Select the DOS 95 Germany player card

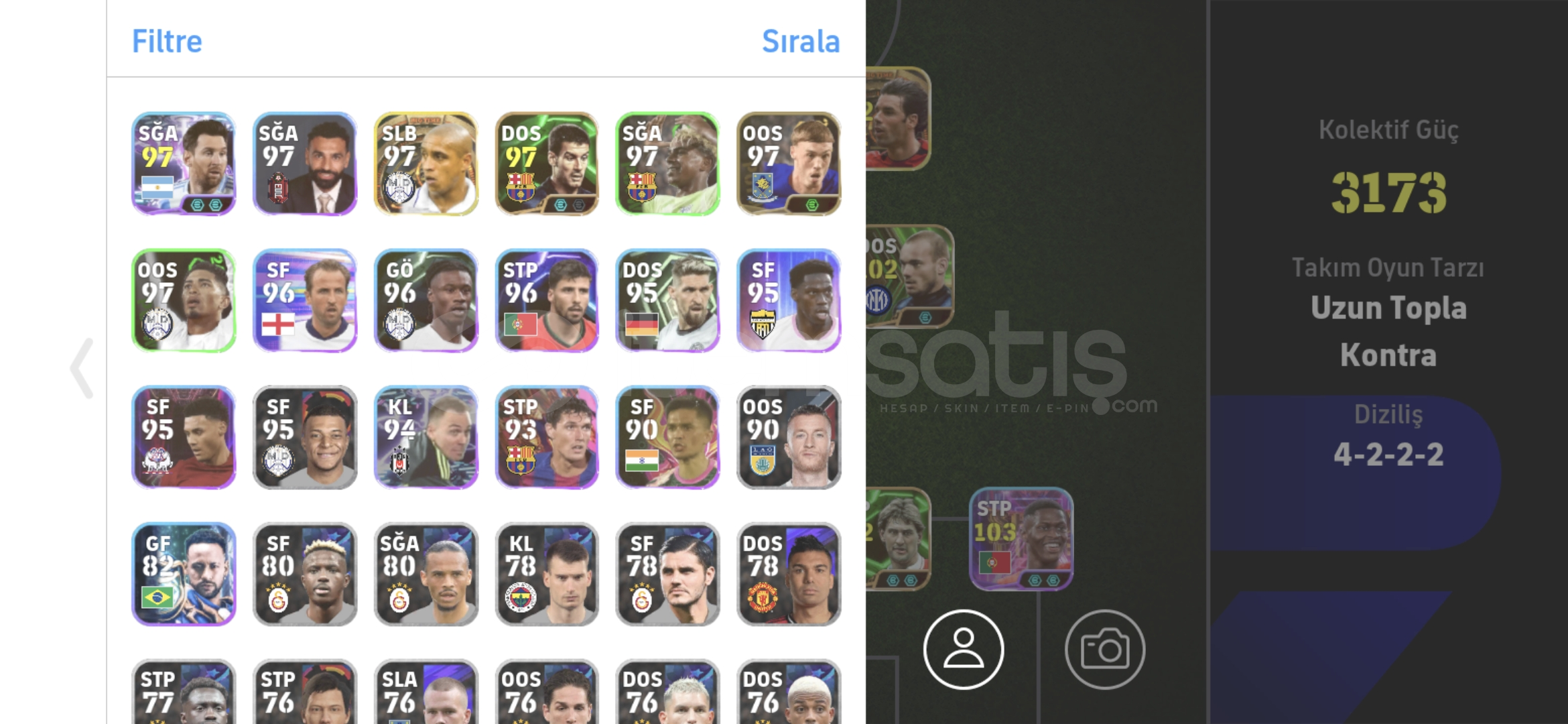667,300
